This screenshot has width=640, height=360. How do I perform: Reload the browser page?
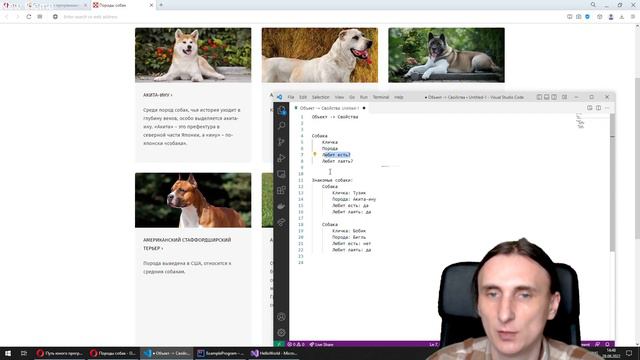tap(29, 17)
